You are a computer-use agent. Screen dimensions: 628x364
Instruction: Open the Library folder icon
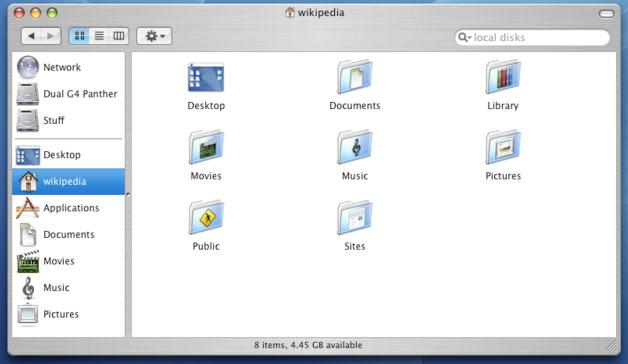[x=503, y=76]
